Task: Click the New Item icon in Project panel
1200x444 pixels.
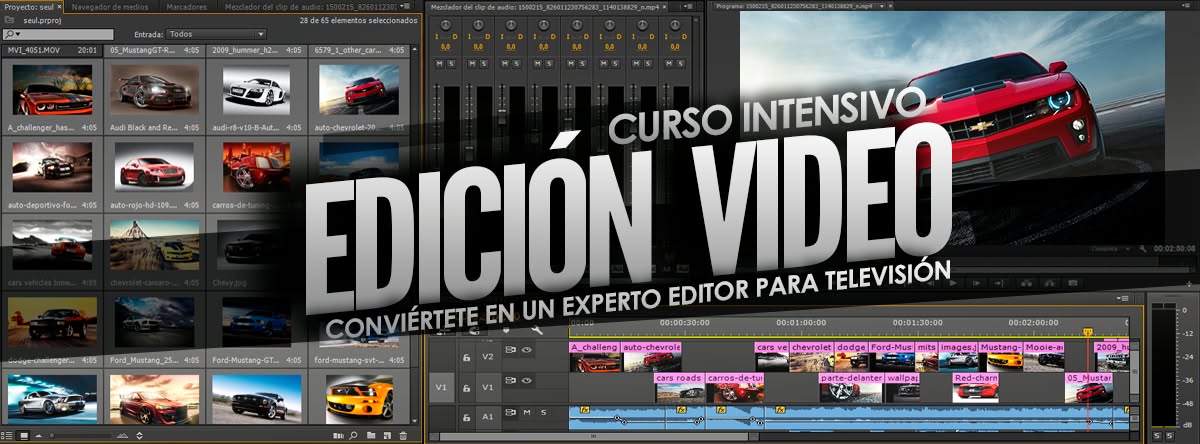Action: click(x=387, y=435)
